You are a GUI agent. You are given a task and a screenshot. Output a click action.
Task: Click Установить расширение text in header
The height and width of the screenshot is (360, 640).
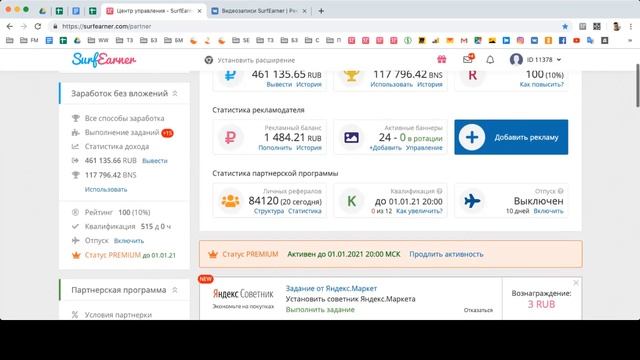point(256,60)
